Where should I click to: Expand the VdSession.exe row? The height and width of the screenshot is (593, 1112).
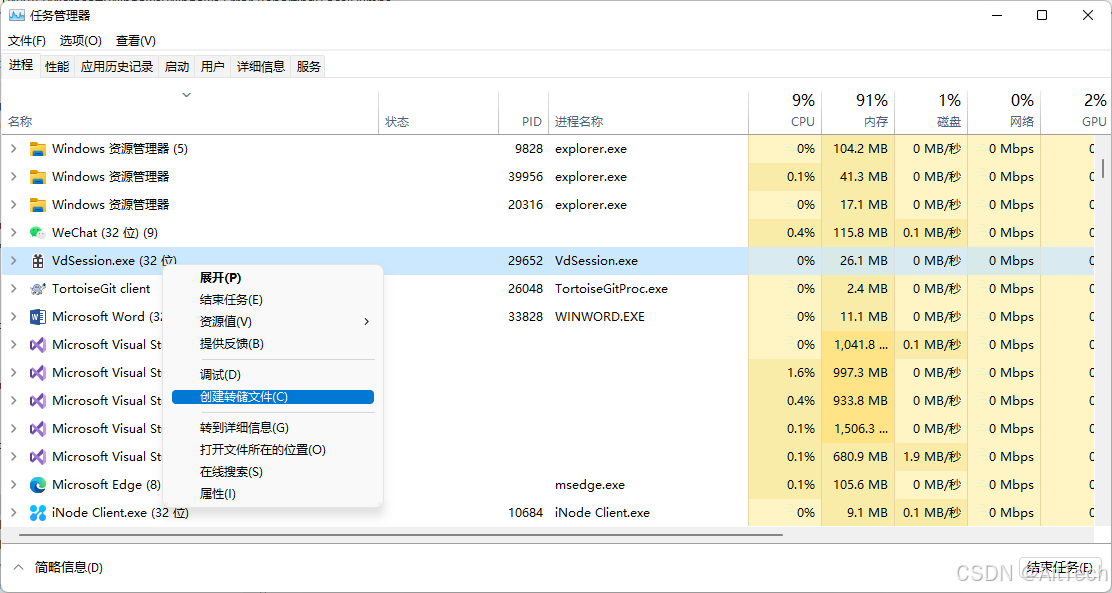13,261
